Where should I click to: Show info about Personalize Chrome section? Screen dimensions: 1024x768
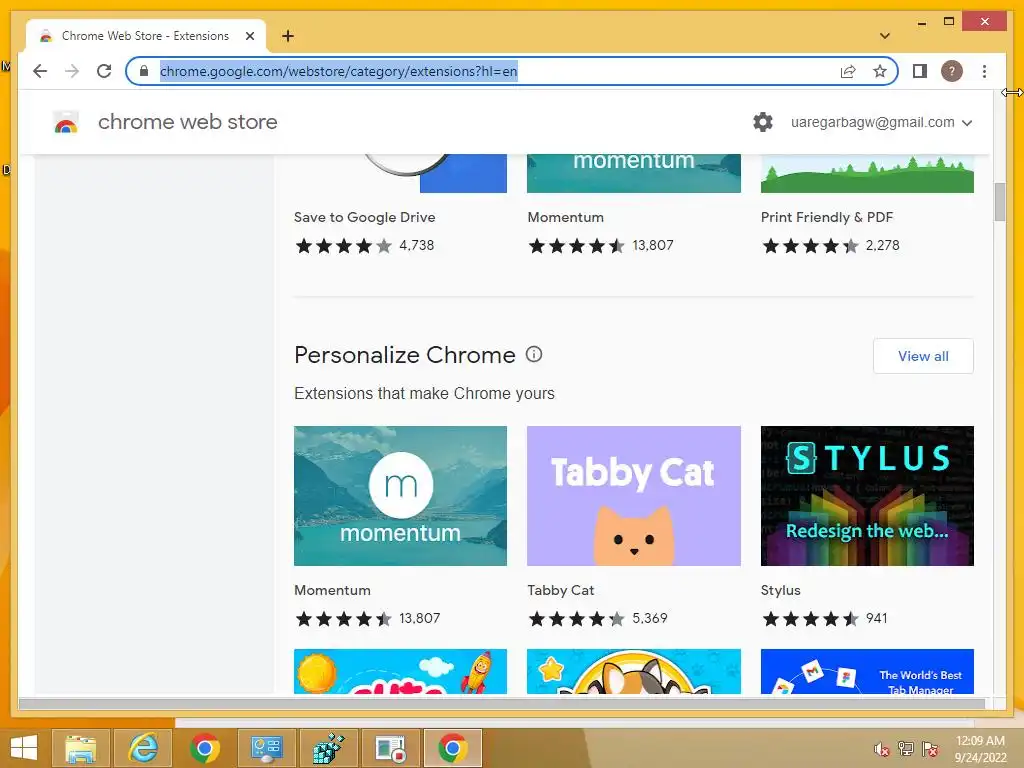tap(534, 355)
